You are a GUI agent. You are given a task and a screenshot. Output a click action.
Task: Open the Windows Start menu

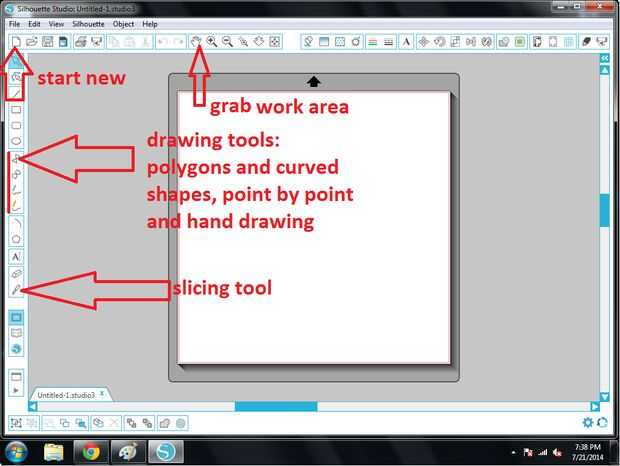tap(16, 452)
